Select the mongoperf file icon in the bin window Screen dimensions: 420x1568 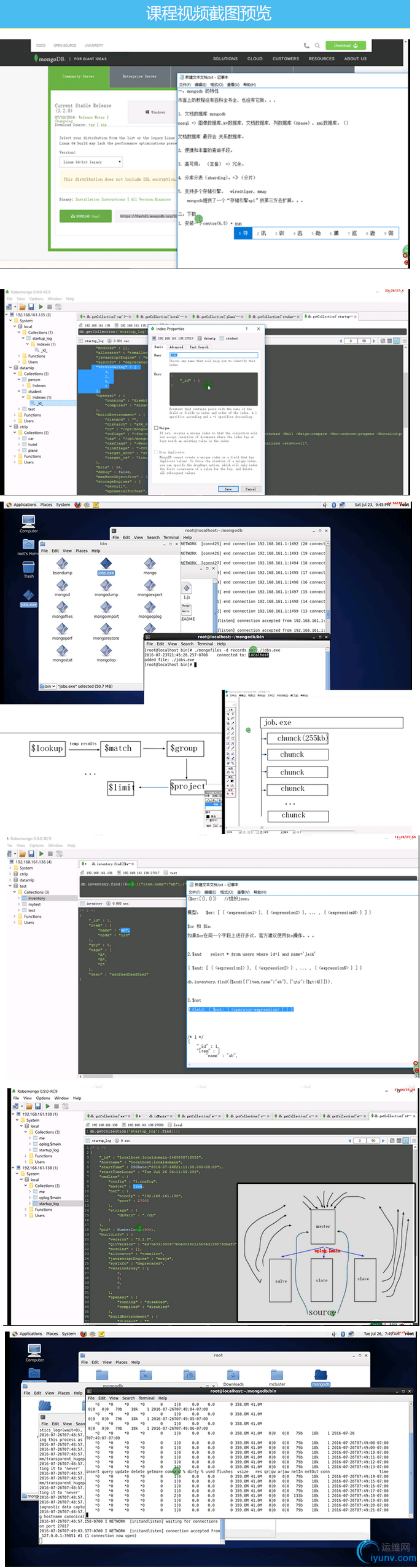click(x=62, y=631)
